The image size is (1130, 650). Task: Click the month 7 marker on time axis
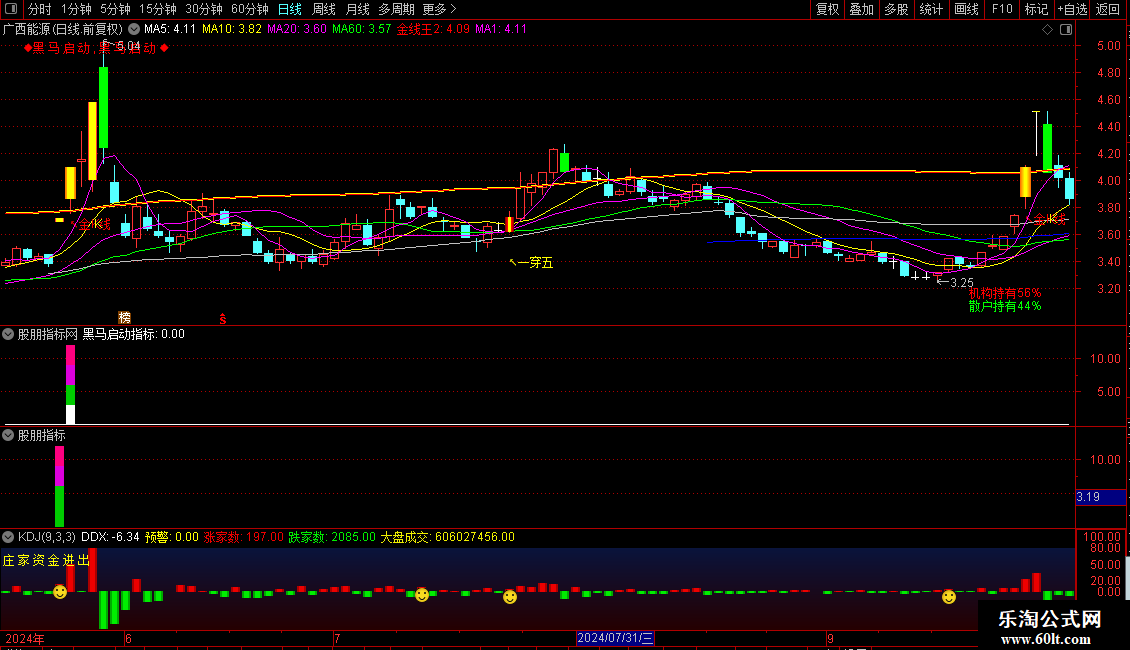(337, 638)
